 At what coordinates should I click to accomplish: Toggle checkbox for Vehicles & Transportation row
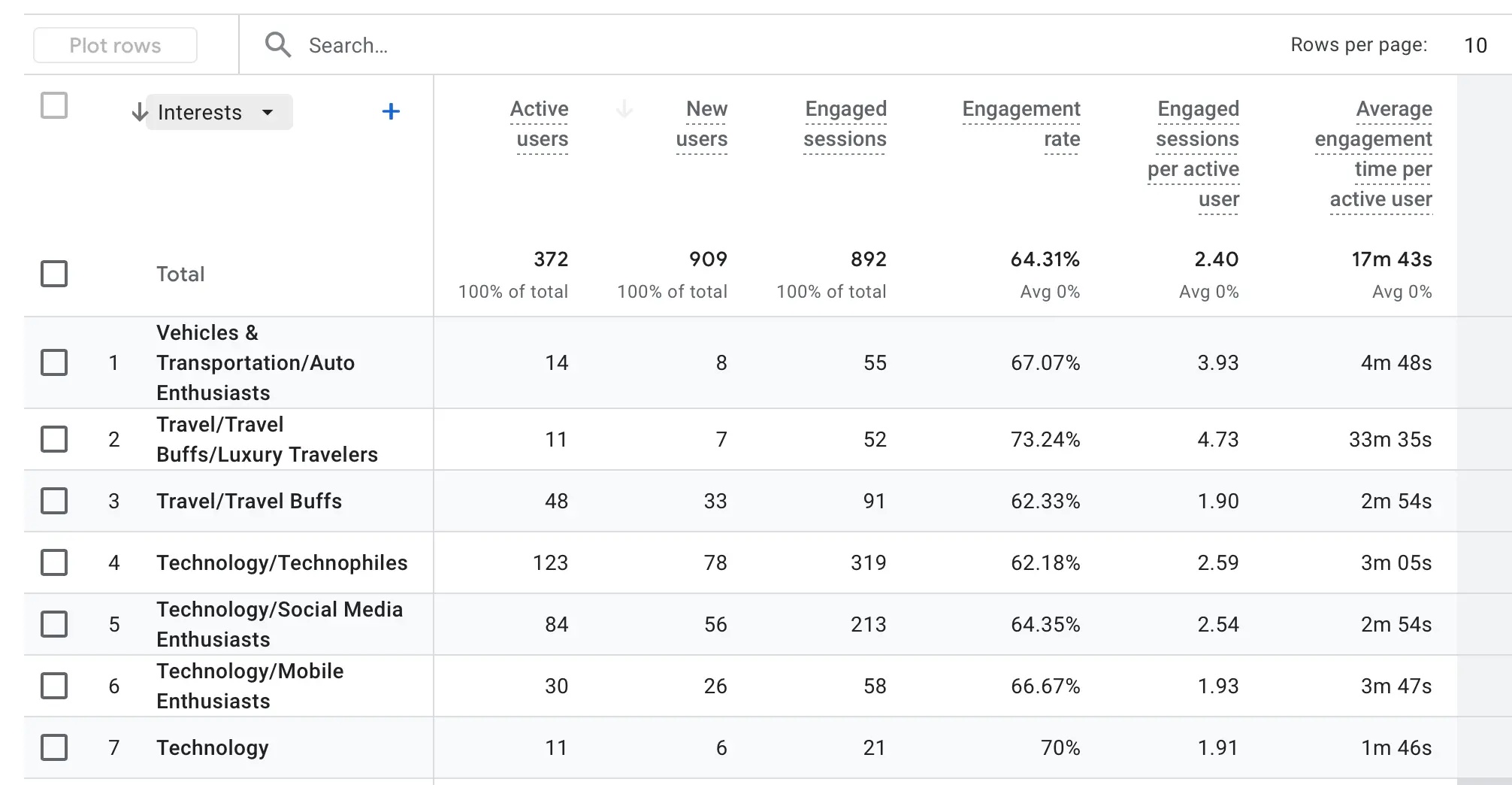pyautogui.click(x=54, y=362)
